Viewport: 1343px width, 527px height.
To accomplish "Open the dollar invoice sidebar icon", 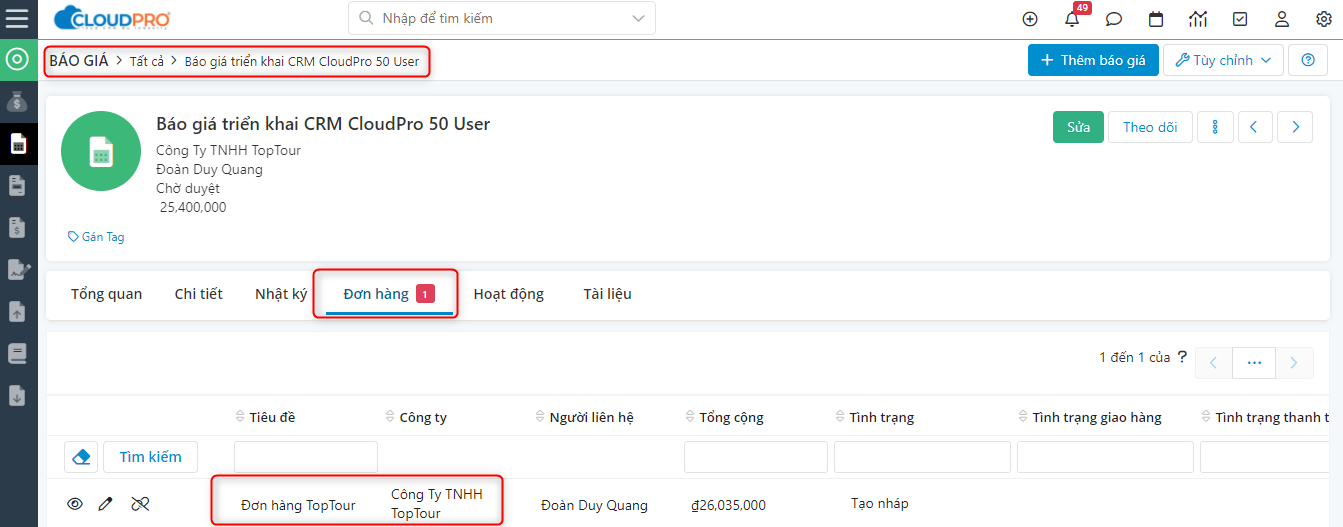I will (17, 228).
